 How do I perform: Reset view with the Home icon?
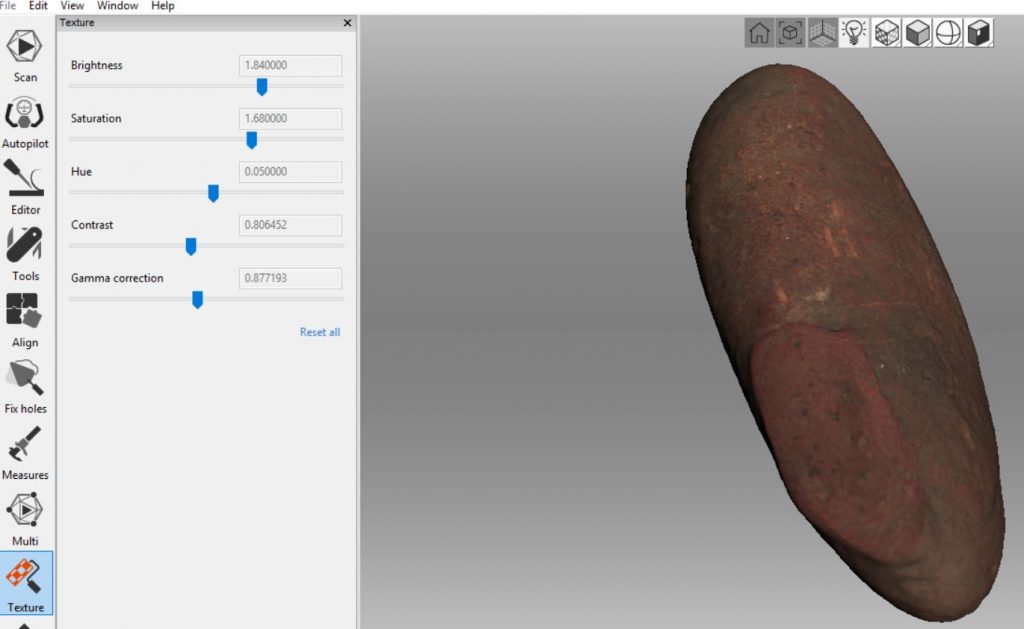click(759, 32)
